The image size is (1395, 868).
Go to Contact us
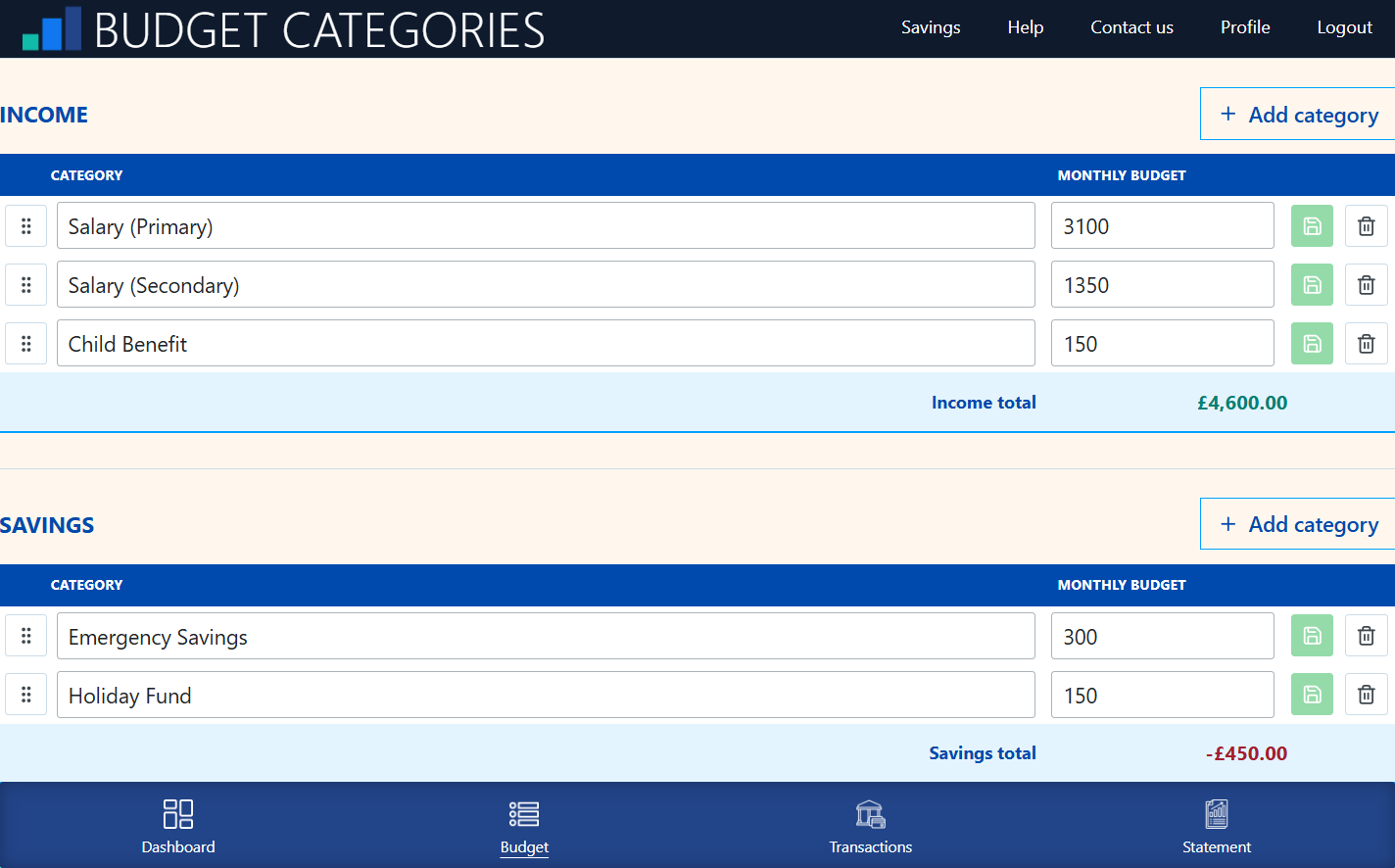tap(1131, 27)
